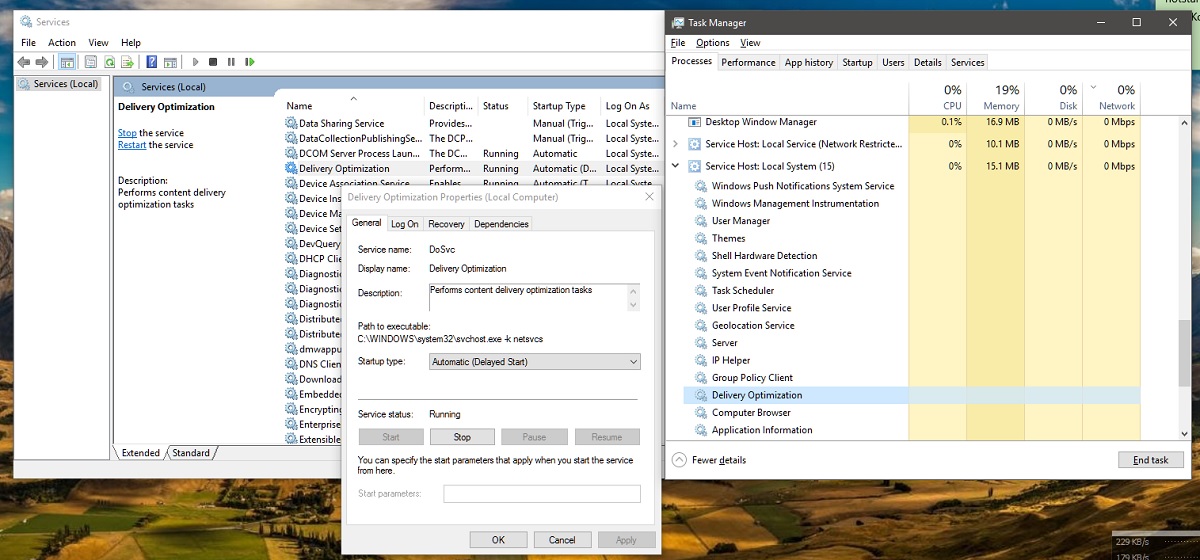Click the Refresh toolbar icon in Services
This screenshot has height=560, width=1200.
tap(110, 62)
